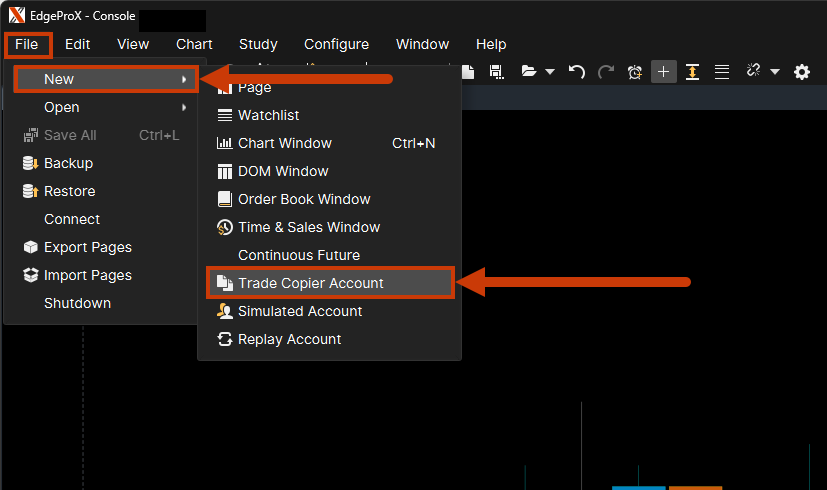
Task: Click the settings gear icon
Action: [x=802, y=72]
